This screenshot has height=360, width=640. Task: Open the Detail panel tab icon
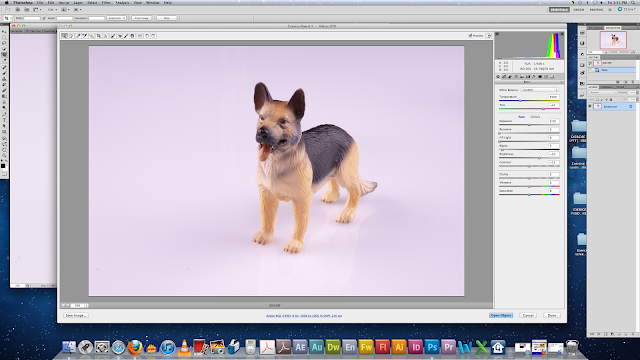(510, 77)
